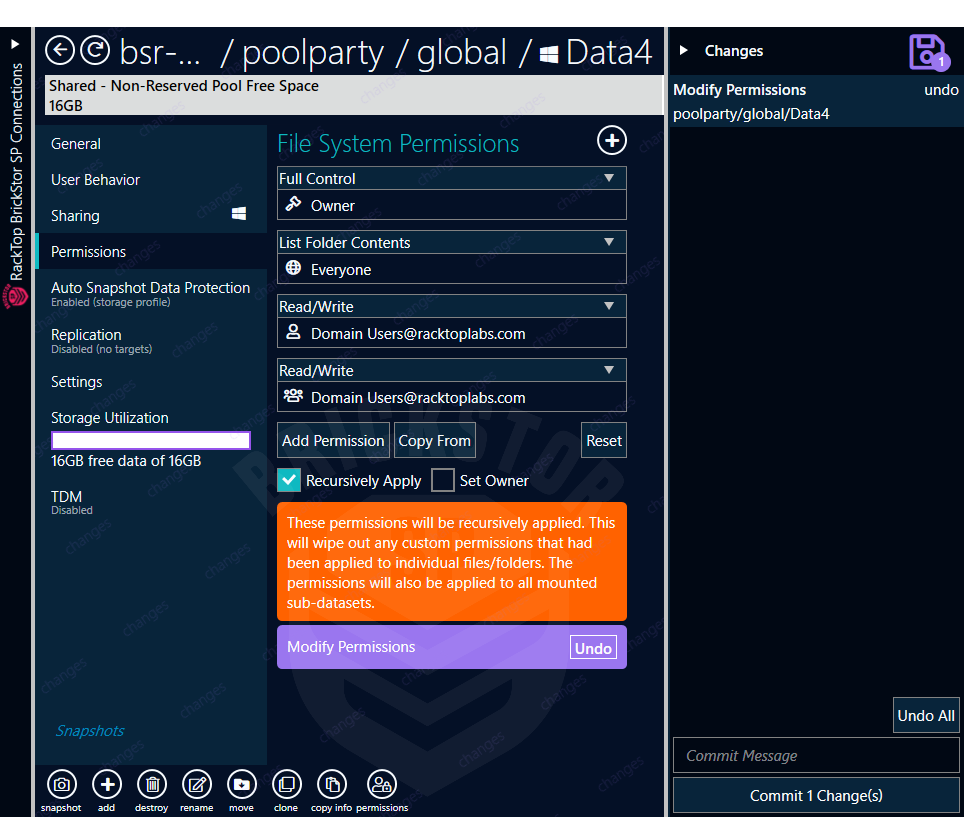Image resolution: width=964 pixels, height=817 pixels.
Task: Enable the Set Owner checkbox
Action: pyautogui.click(x=442, y=480)
